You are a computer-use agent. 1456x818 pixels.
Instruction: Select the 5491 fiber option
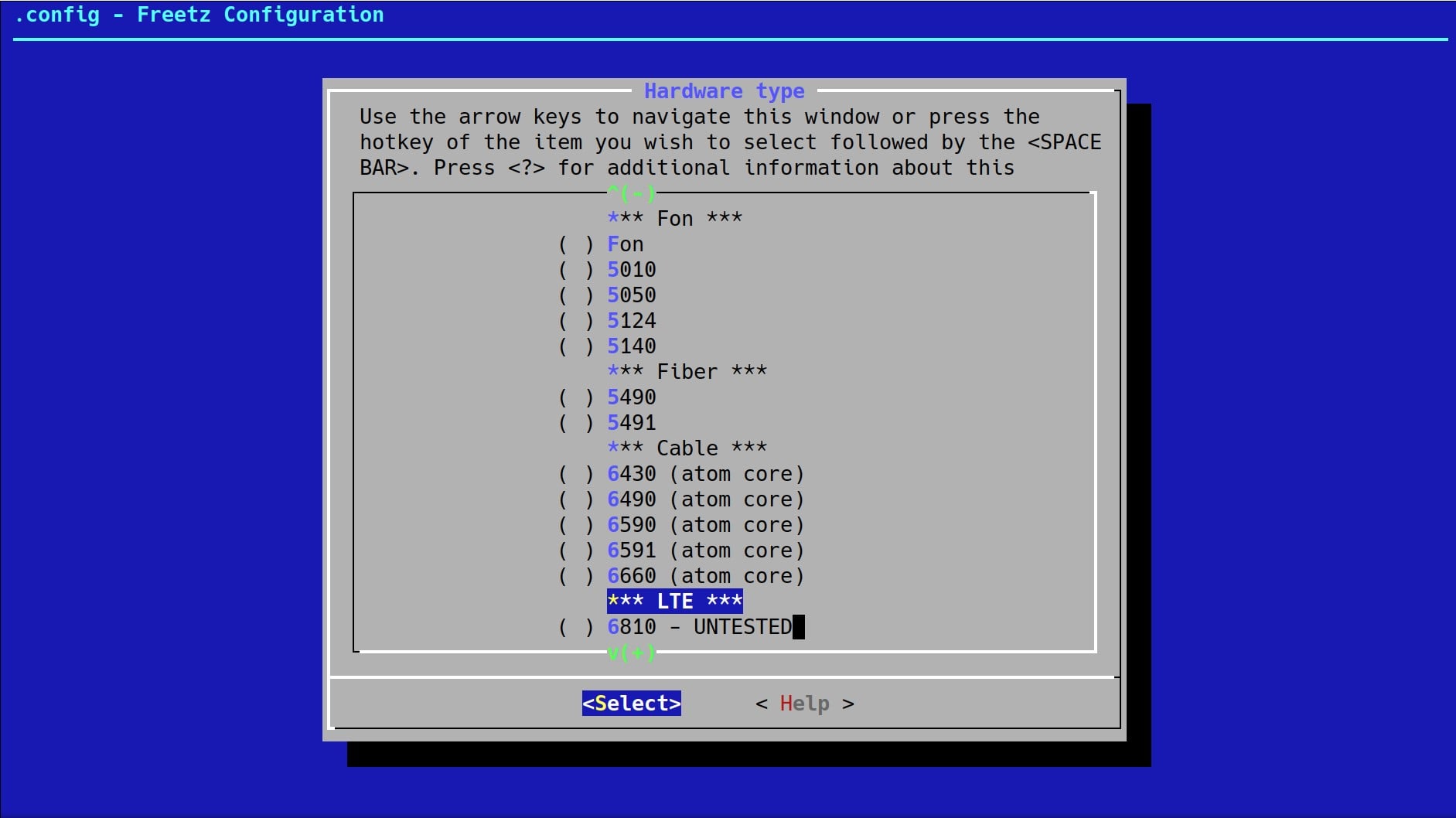631,423
